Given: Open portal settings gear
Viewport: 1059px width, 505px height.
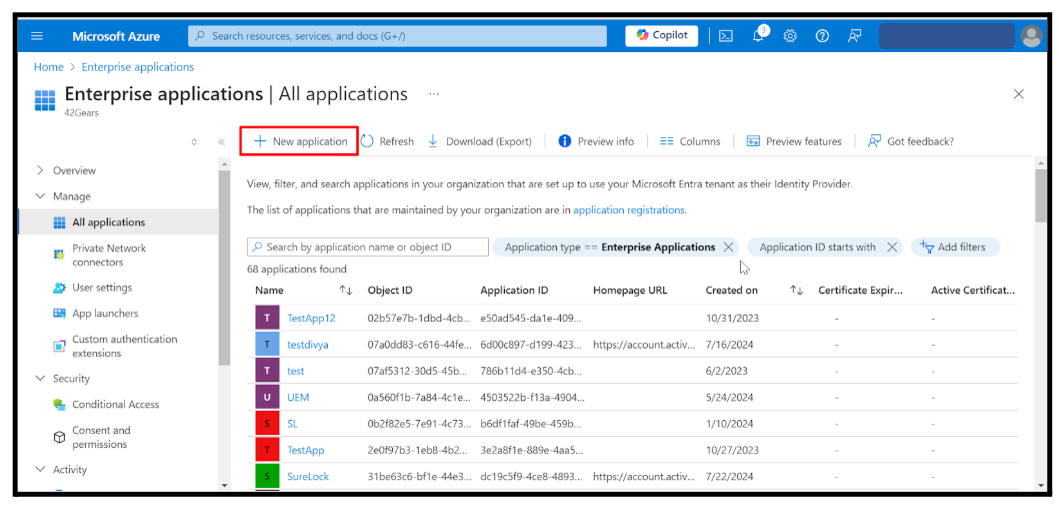Looking at the screenshot, I should tap(790, 36).
